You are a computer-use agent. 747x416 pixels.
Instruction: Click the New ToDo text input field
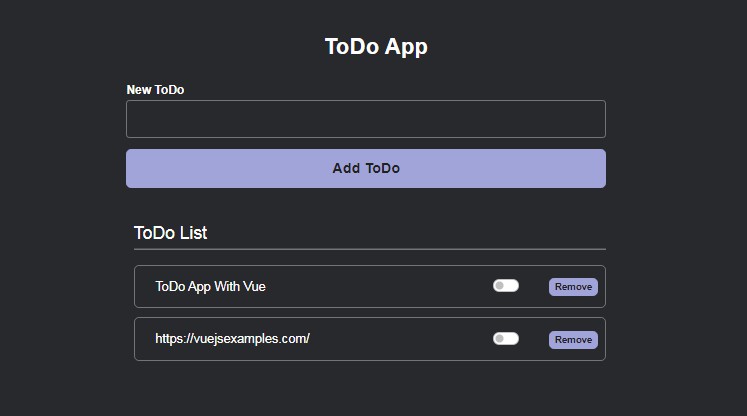click(365, 119)
